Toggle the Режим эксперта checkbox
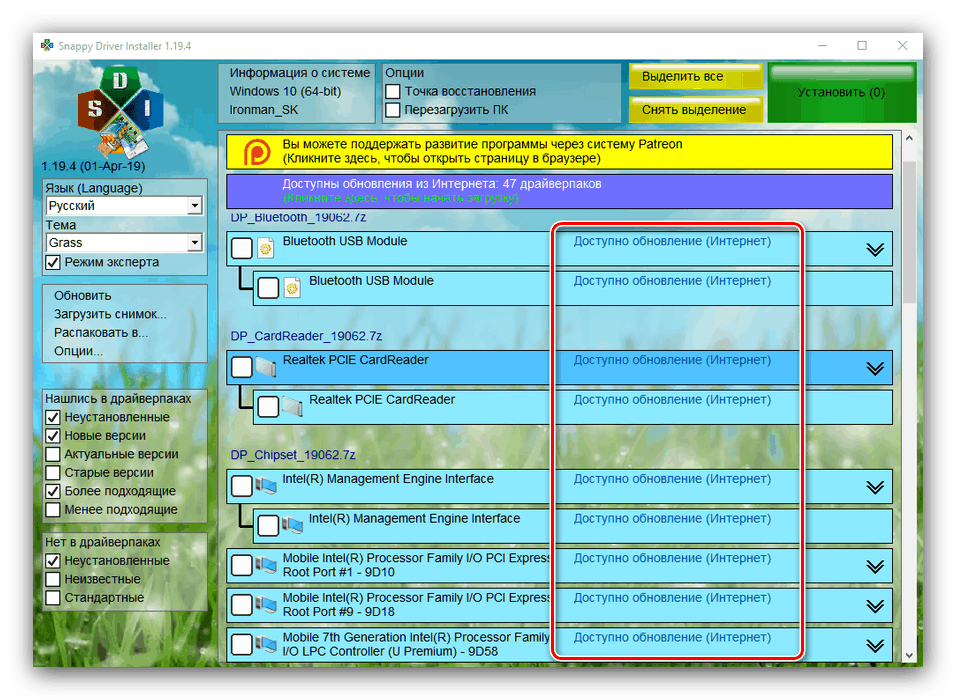This screenshot has width=956, height=700. pos(53,262)
